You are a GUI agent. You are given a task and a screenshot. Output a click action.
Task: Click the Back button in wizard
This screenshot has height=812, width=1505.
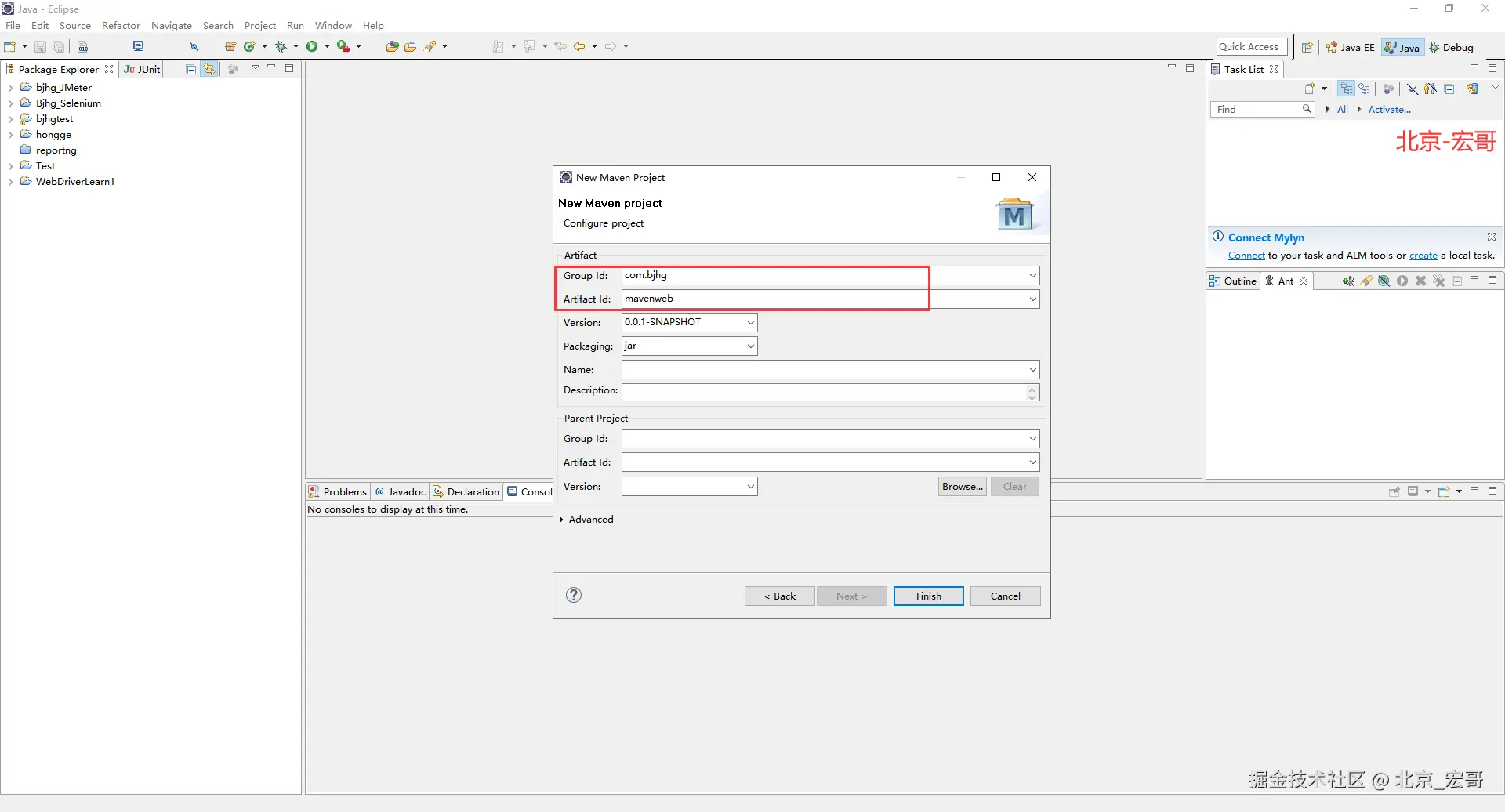(780, 596)
